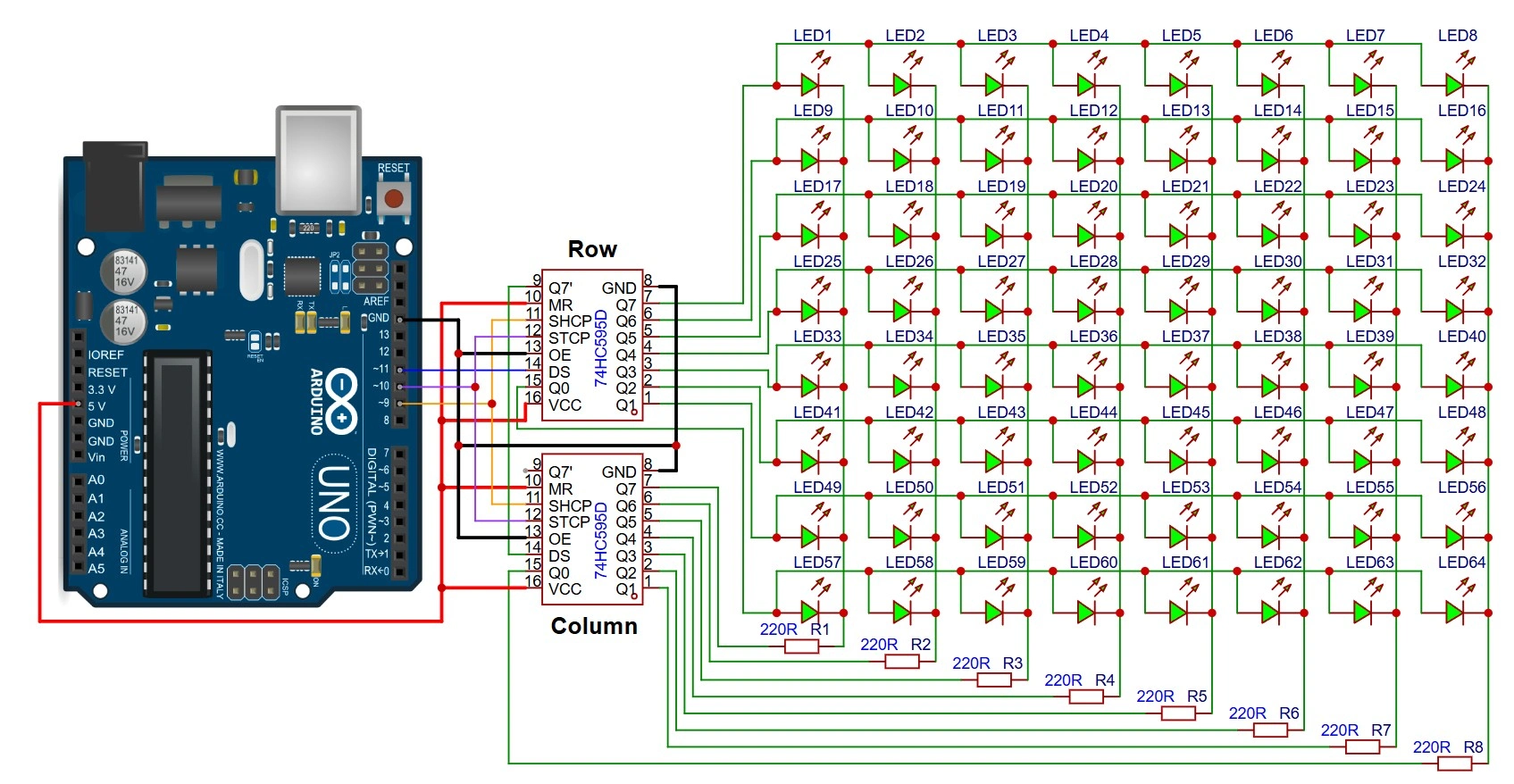Screen dimensions: 1514x784
Task: Click the 5 V pin label
Action: (x=96, y=406)
